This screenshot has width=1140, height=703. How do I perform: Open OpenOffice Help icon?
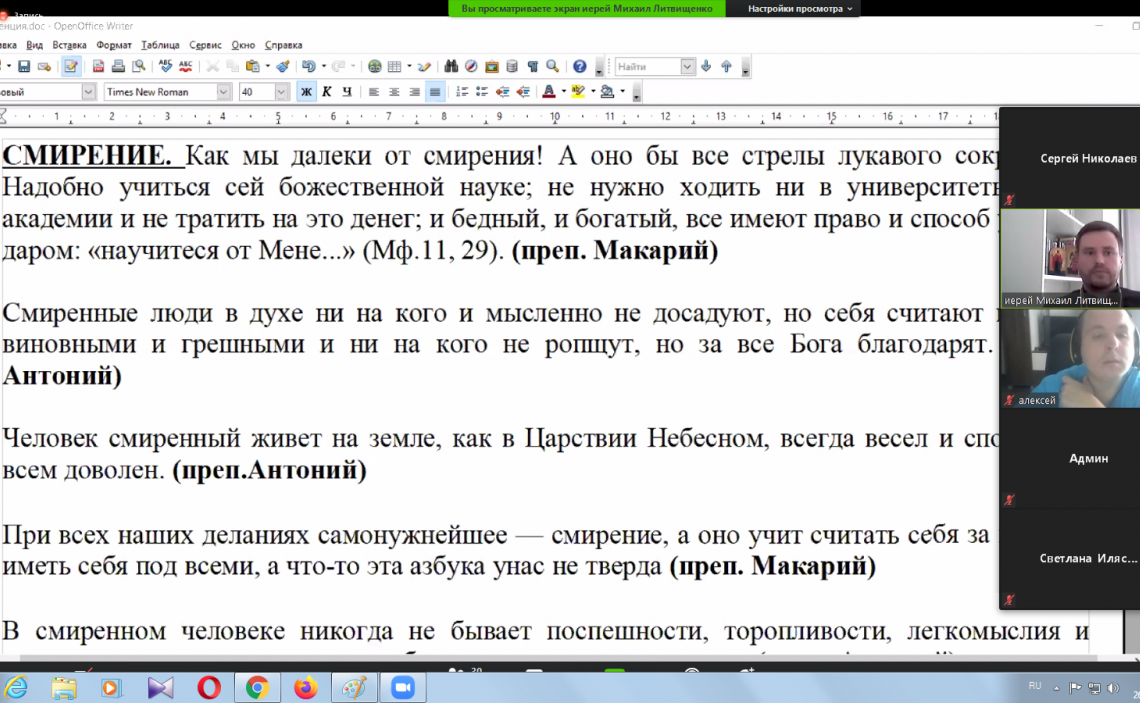579,67
